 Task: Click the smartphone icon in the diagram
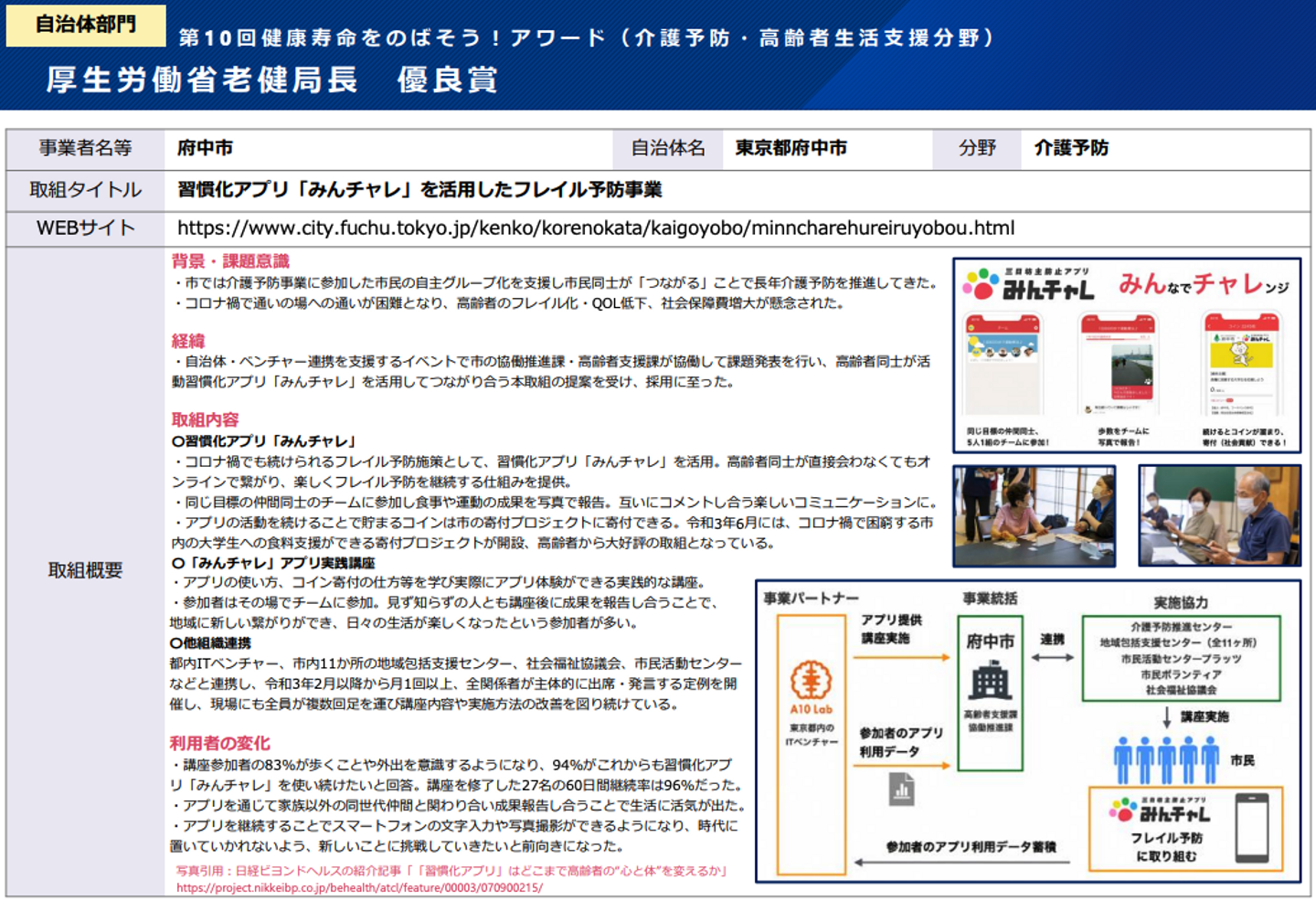1251,828
